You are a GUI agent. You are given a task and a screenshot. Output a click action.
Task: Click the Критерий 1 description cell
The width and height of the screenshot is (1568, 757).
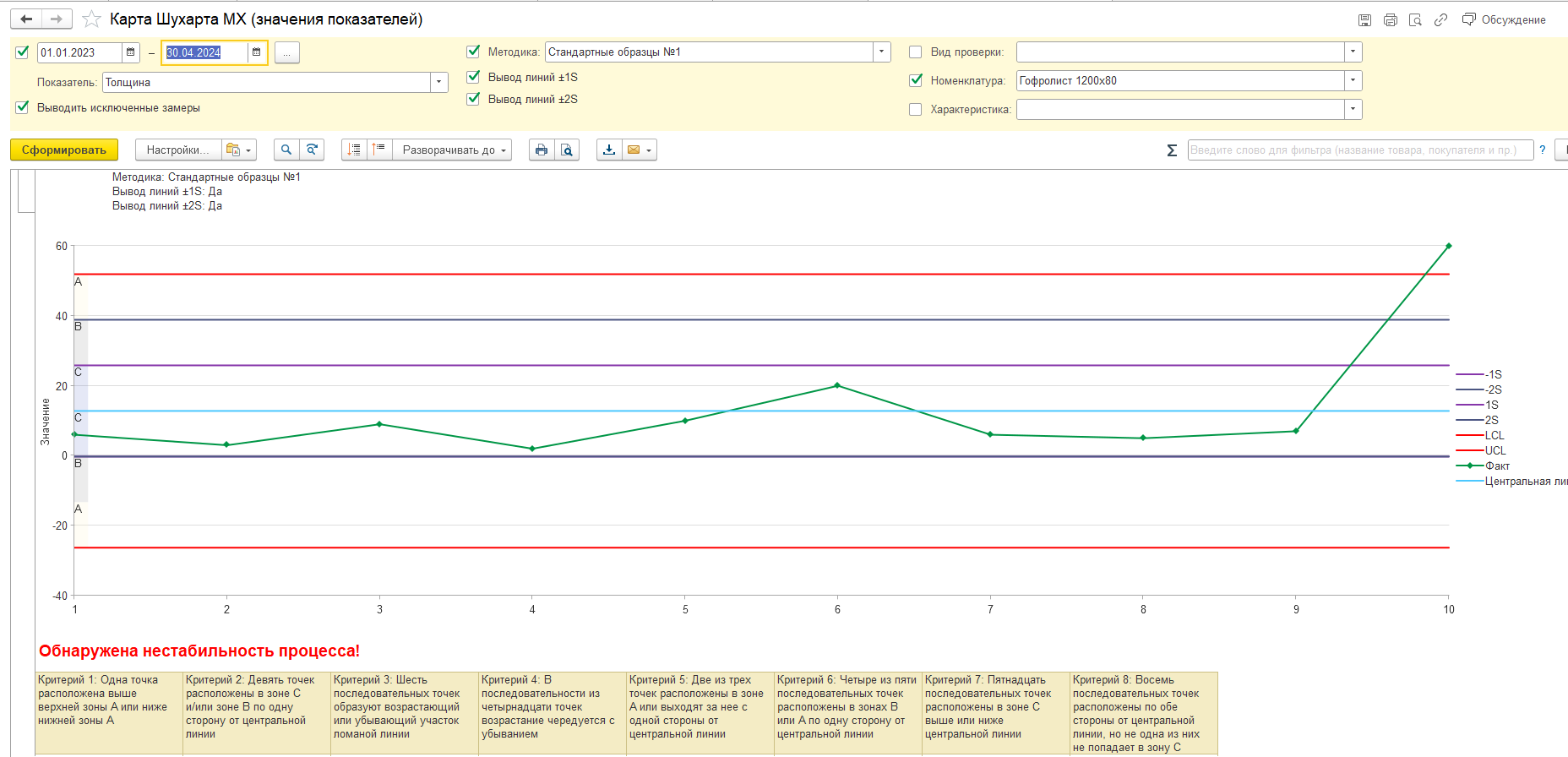click(109, 713)
